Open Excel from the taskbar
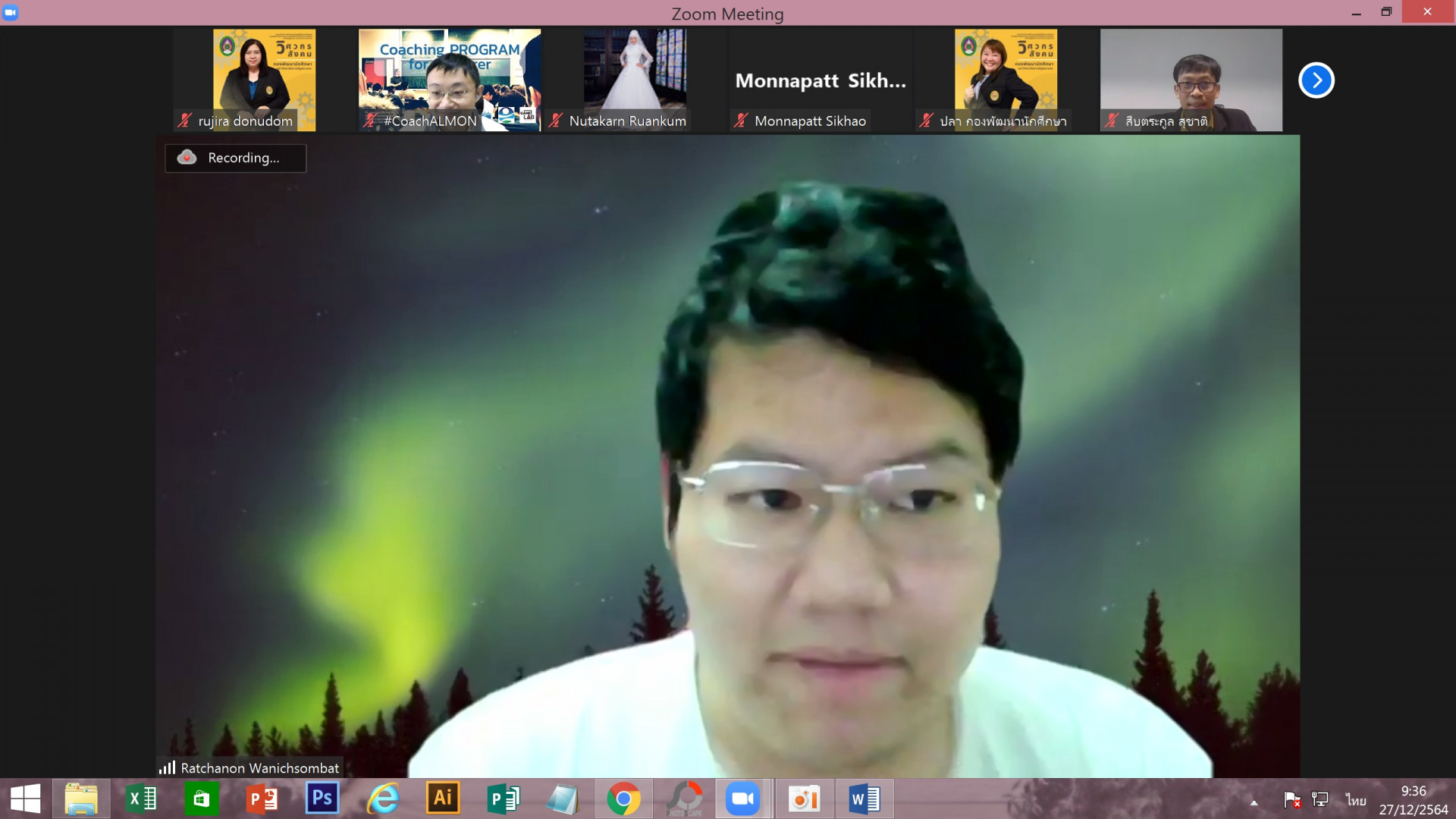Image resolution: width=1456 pixels, height=819 pixels. (x=142, y=799)
